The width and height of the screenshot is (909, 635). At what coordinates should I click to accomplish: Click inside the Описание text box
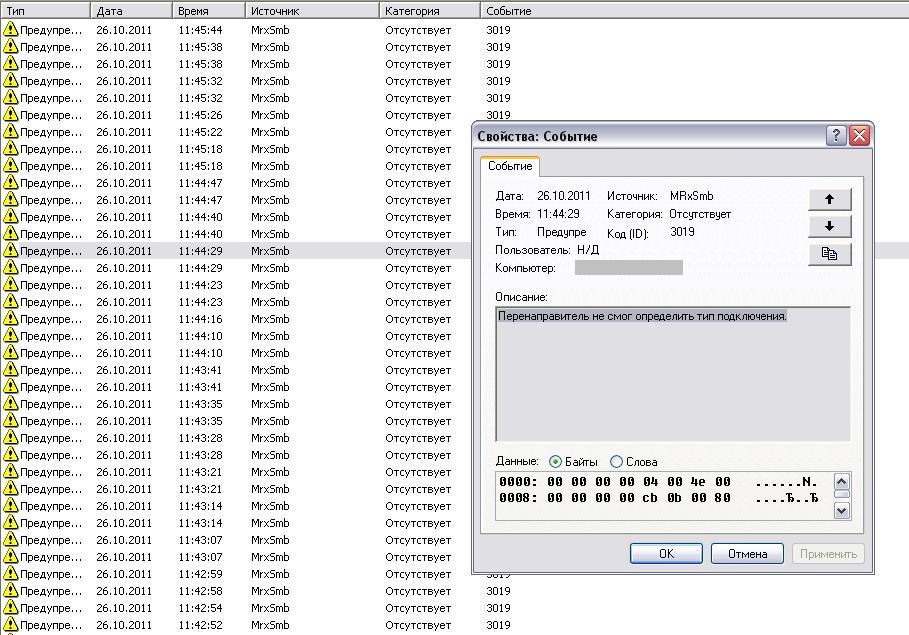pos(673,374)
